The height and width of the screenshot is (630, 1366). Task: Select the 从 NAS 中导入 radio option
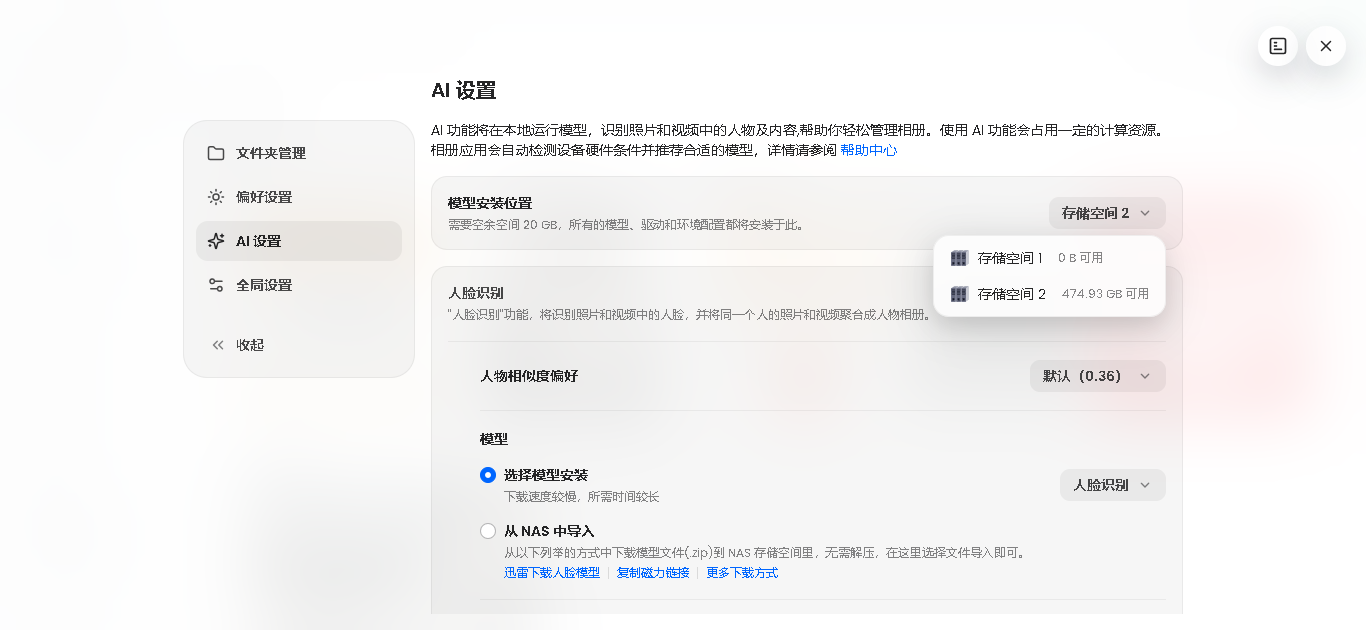pyautogui.click(x=488, y=531)
